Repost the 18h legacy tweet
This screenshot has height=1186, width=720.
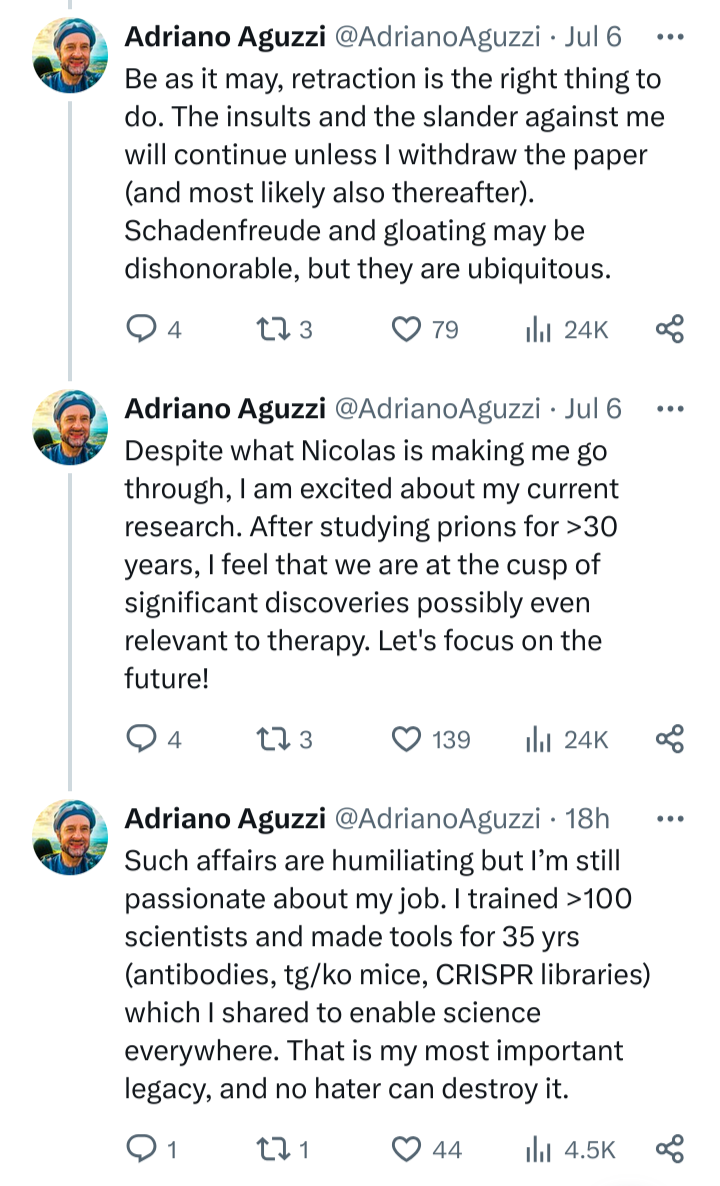click(x=271, y=1149)
